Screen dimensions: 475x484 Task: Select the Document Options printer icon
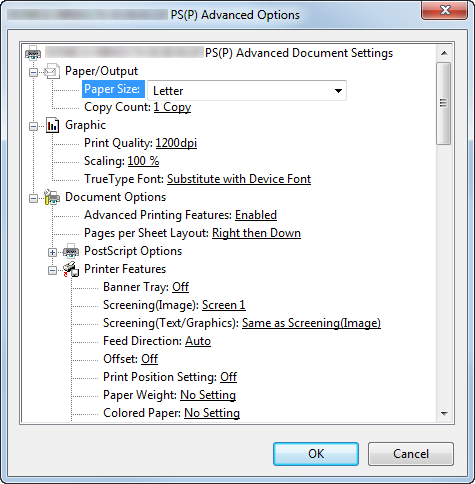point(52,197)
